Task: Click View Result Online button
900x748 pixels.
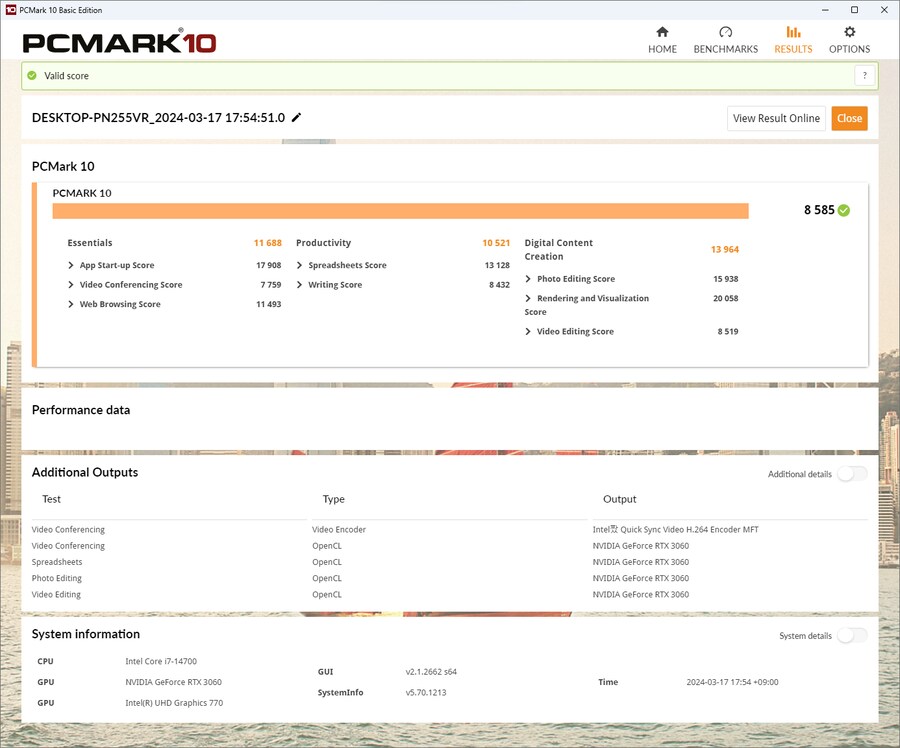Action: click(776, 118)
